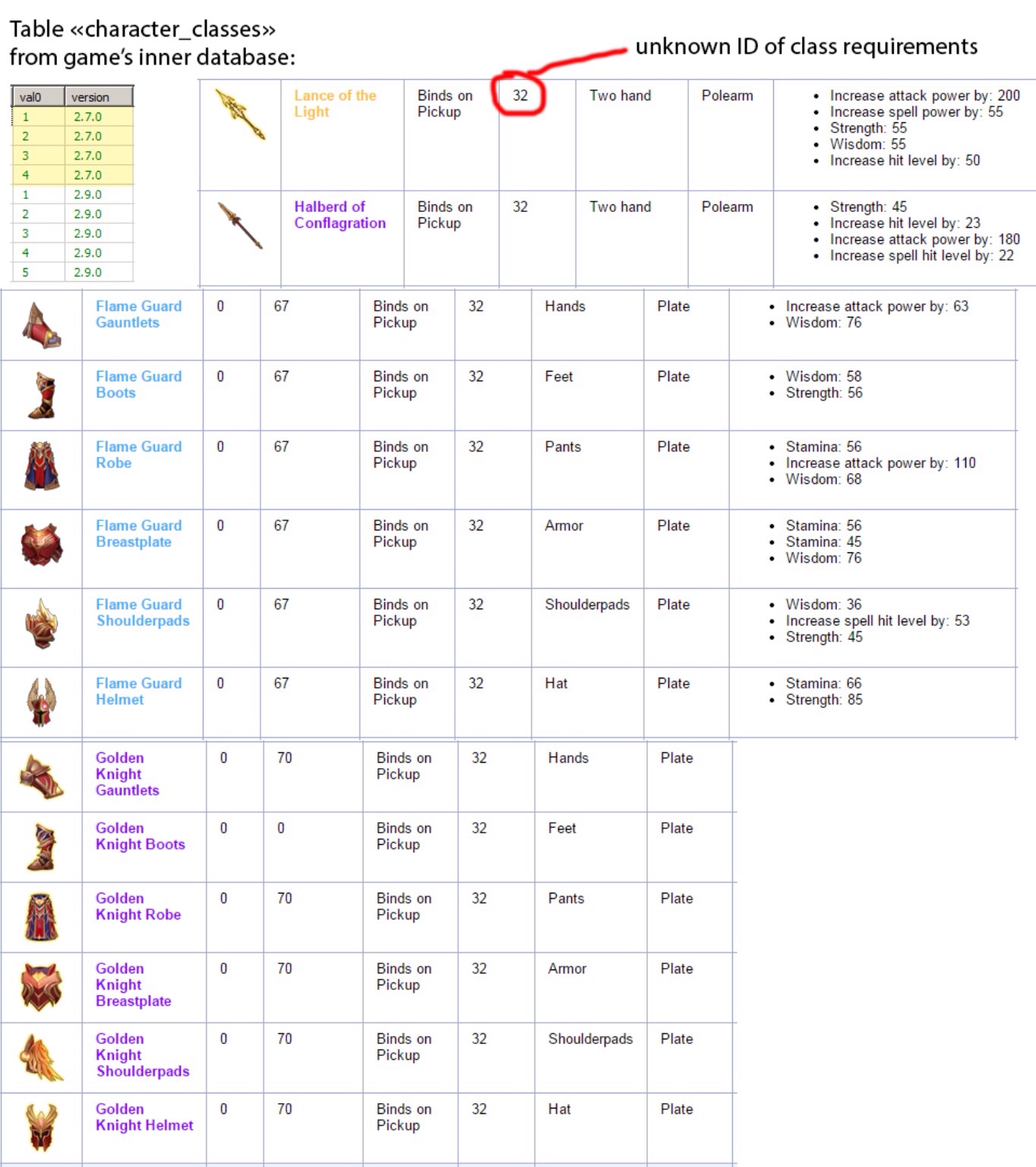Open the Golden Knight Breastplate link

pyautogui.click(x=133, y=985)
